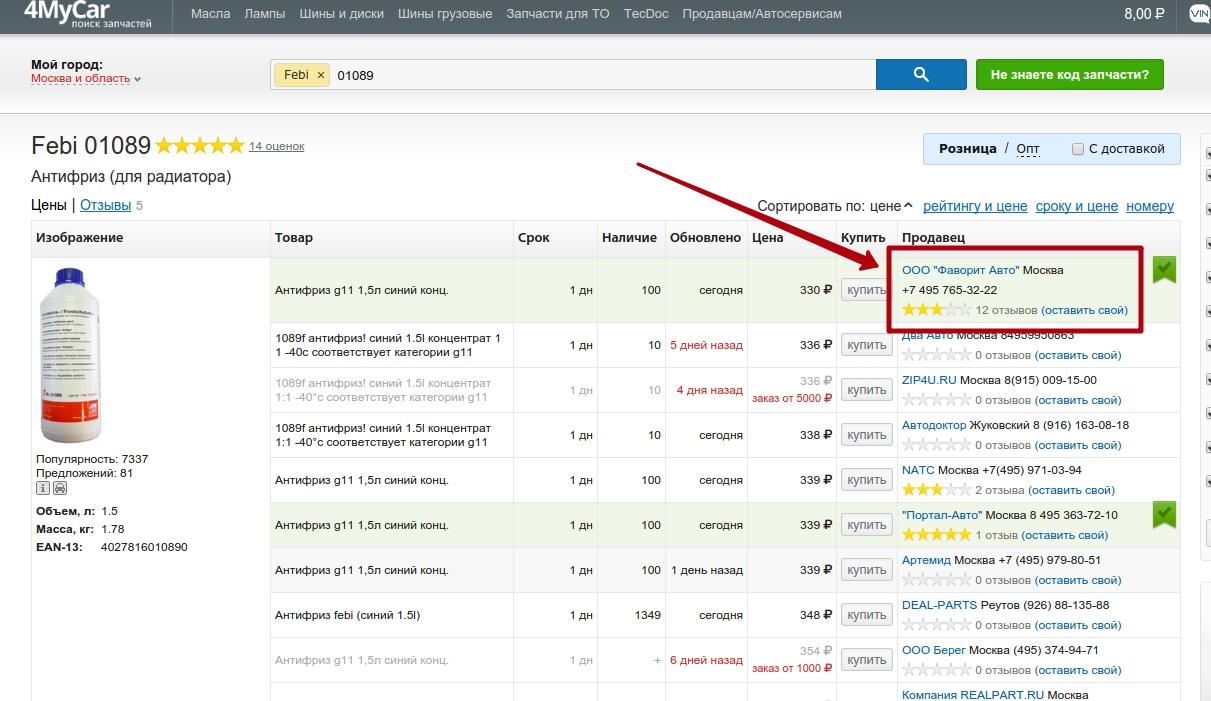Click green checkmark badge for Портал-Авто
This screenshot has width=1211, height=701.
pyautogui.click(x=1164, y=515)
